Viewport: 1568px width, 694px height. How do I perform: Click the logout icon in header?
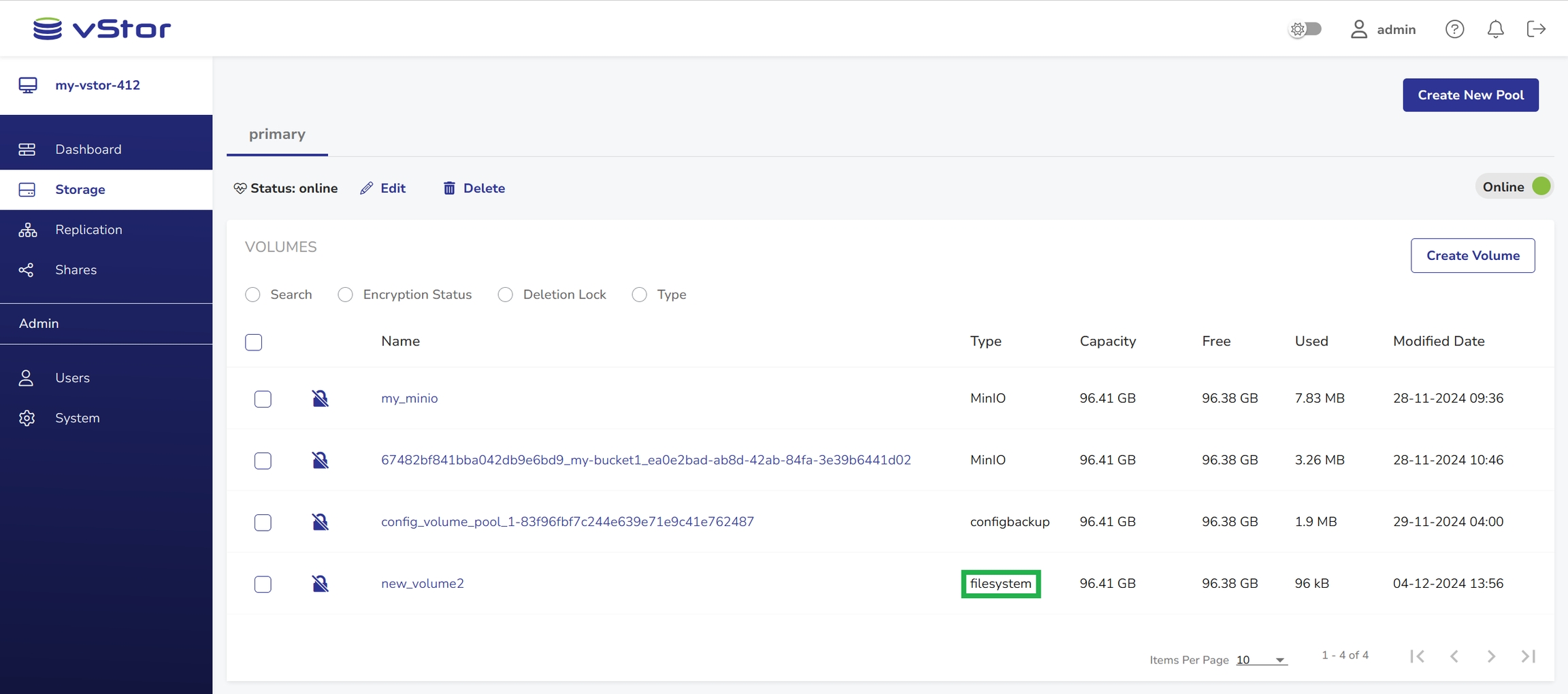click(1536, 29)
